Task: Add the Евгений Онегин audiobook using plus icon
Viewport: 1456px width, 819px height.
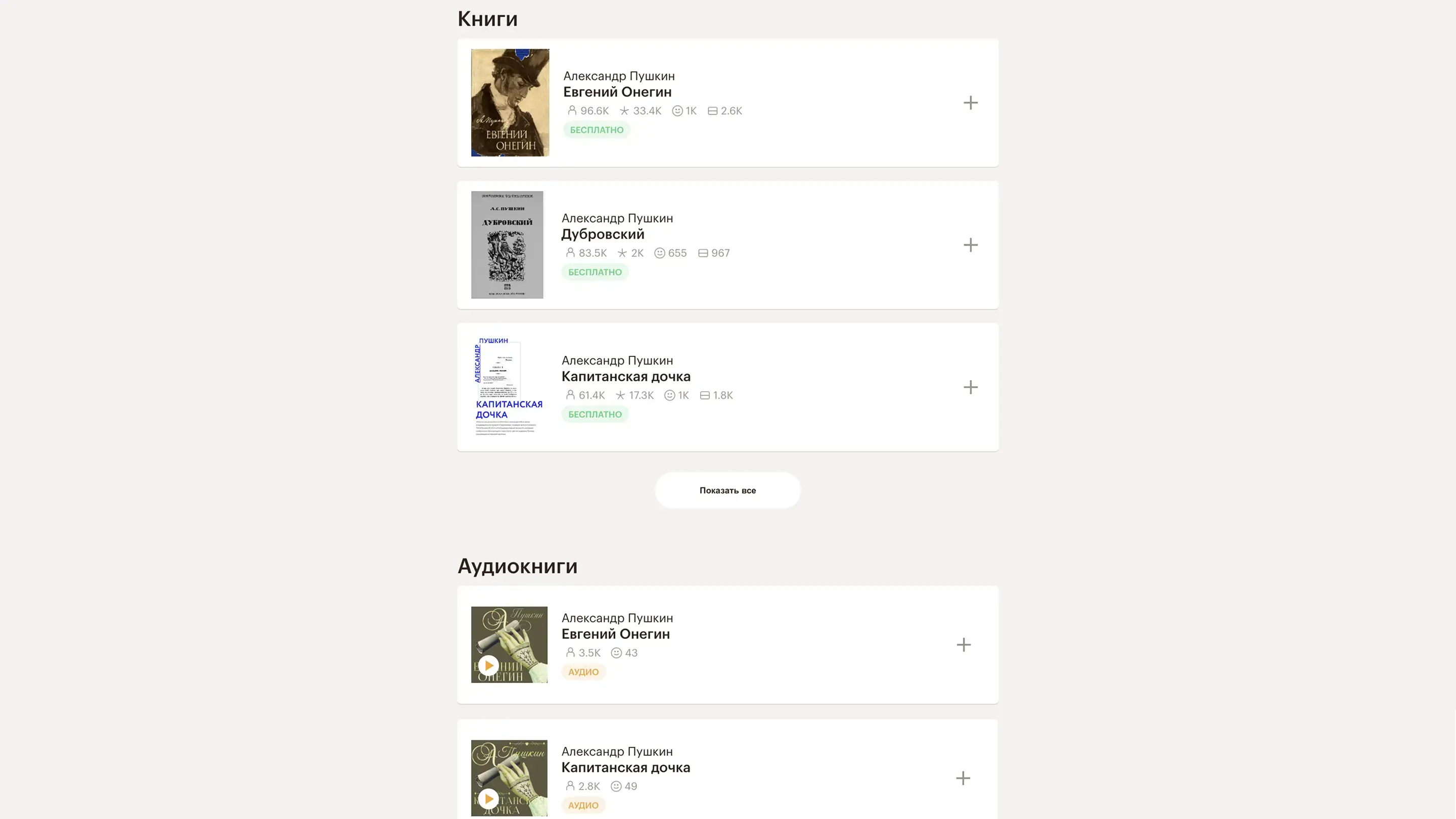Action: pos(963,645)
